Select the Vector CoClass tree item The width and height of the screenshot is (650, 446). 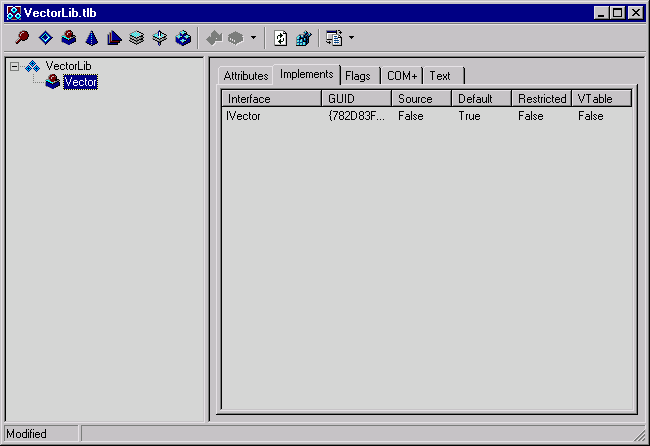click(80, 82)
